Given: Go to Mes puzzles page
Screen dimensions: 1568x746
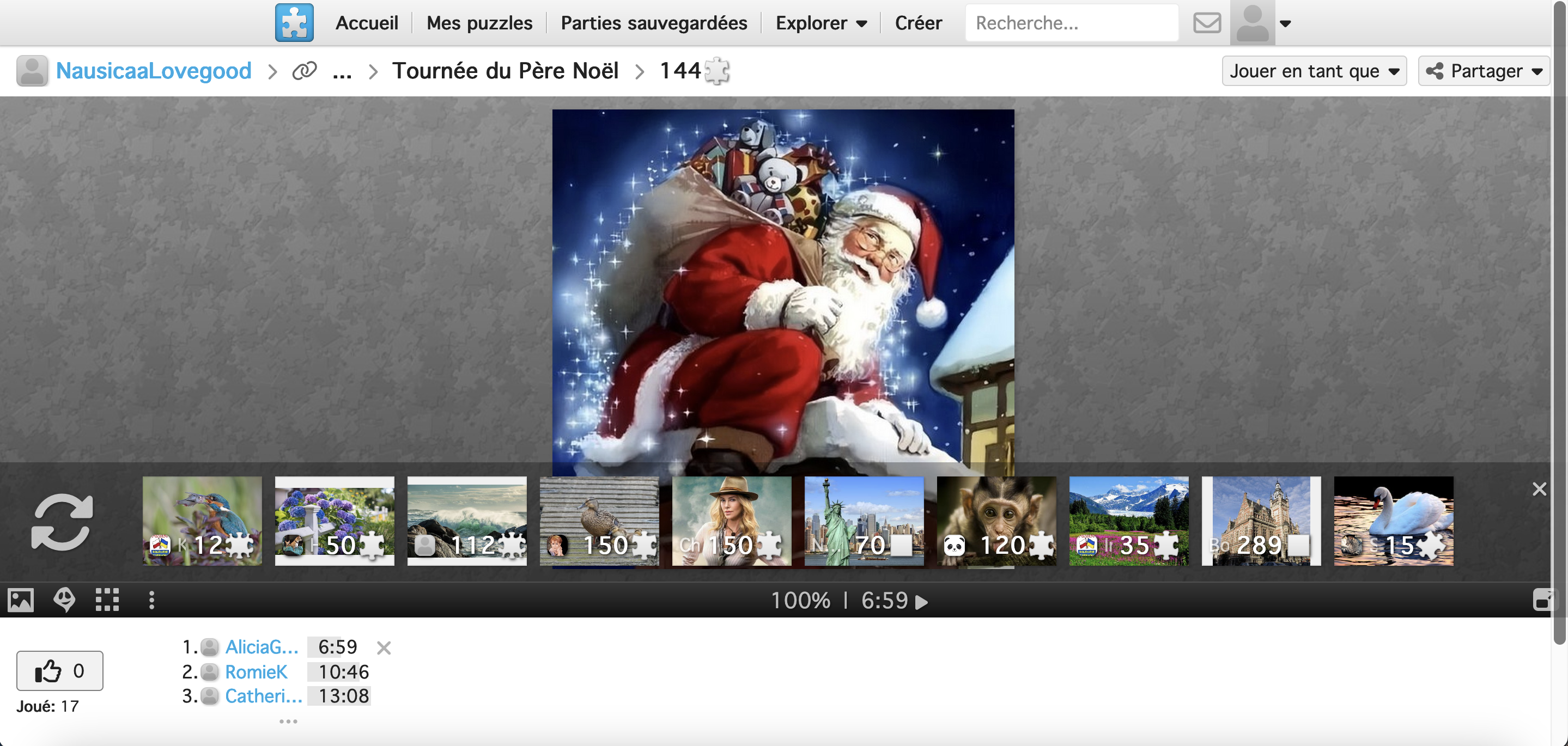Looking at the screenshot, I should coord(479,23).
